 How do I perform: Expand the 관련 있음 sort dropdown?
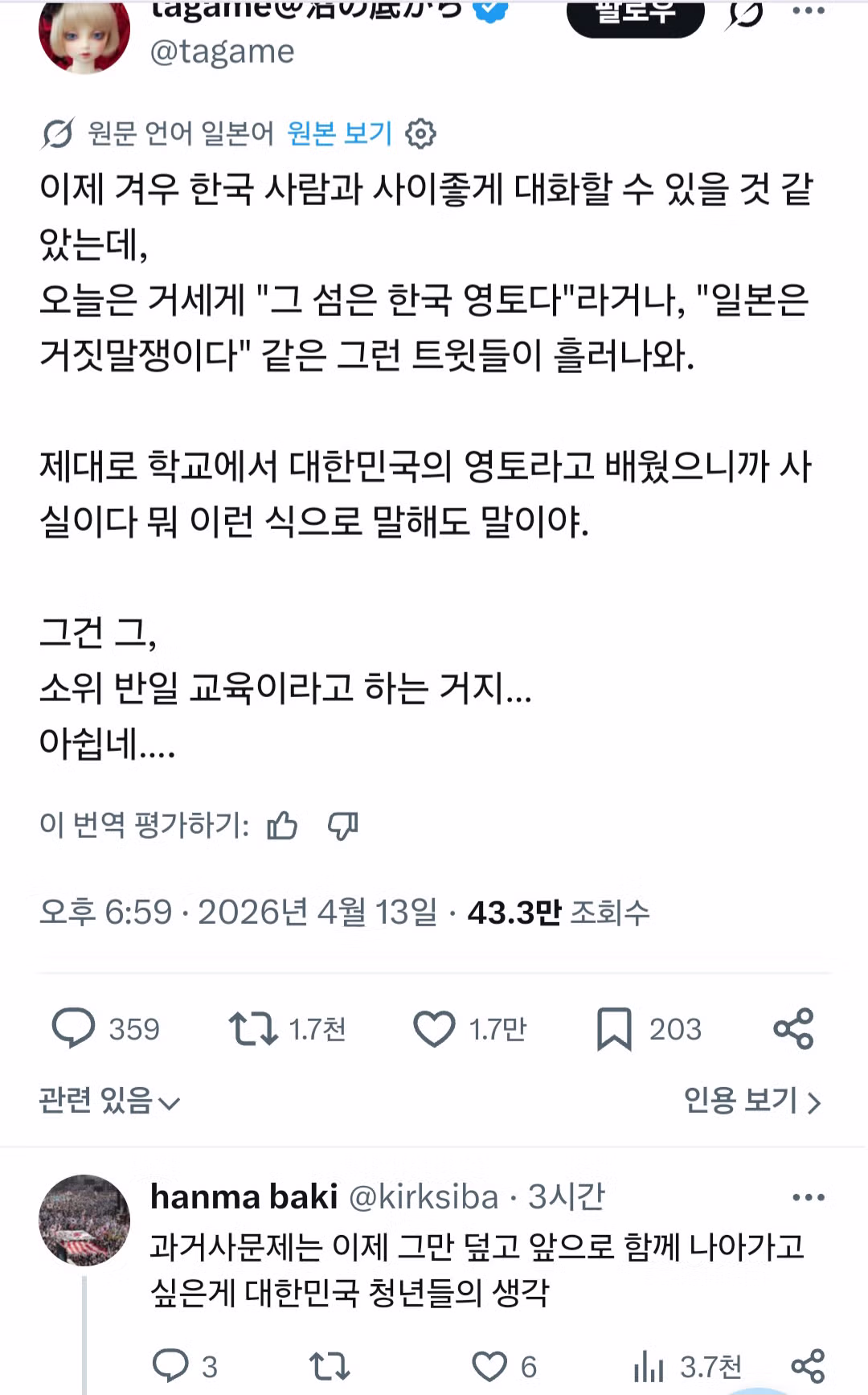(109, 1101)
